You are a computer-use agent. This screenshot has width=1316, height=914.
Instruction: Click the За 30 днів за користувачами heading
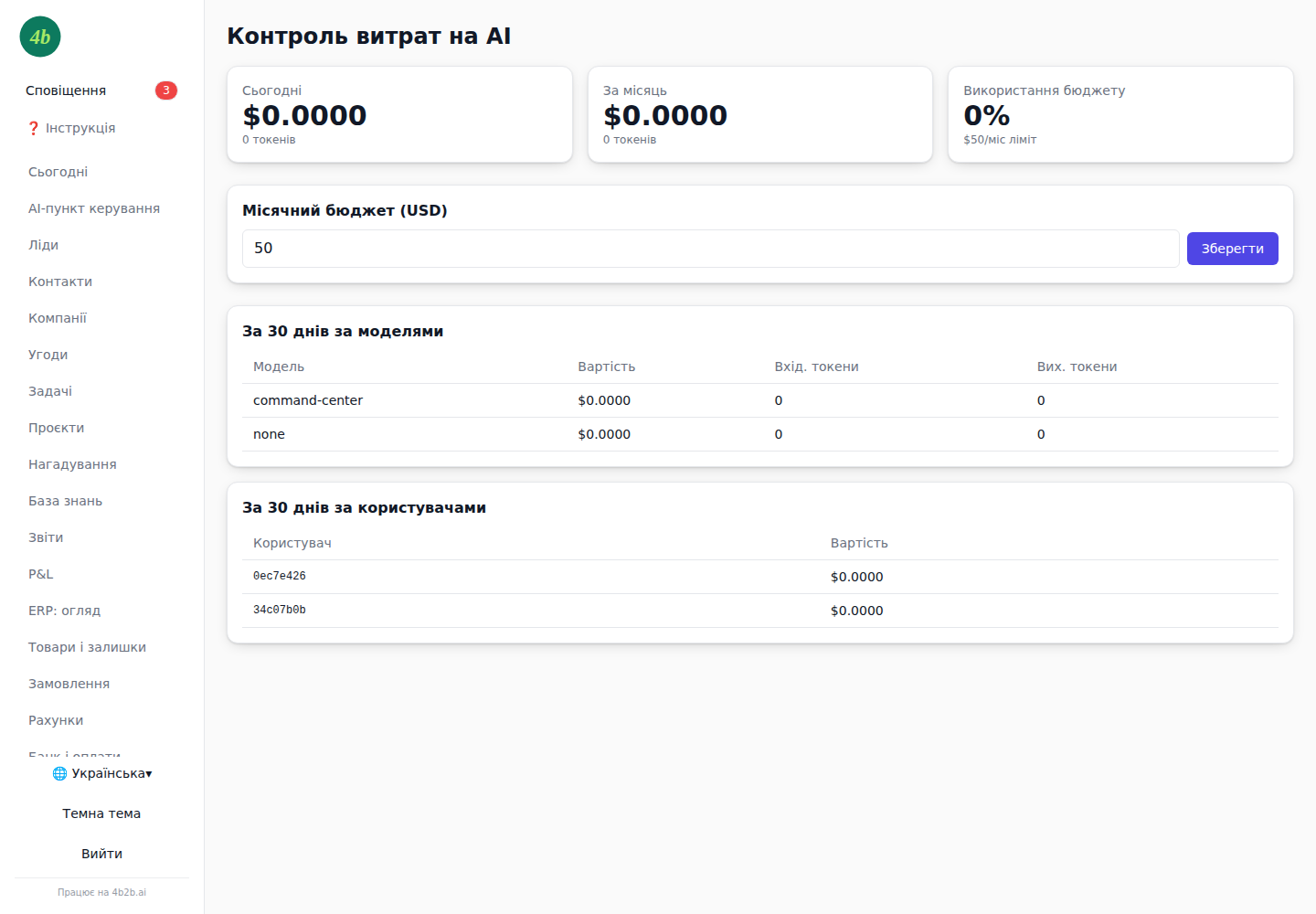[x=364, y=507]
